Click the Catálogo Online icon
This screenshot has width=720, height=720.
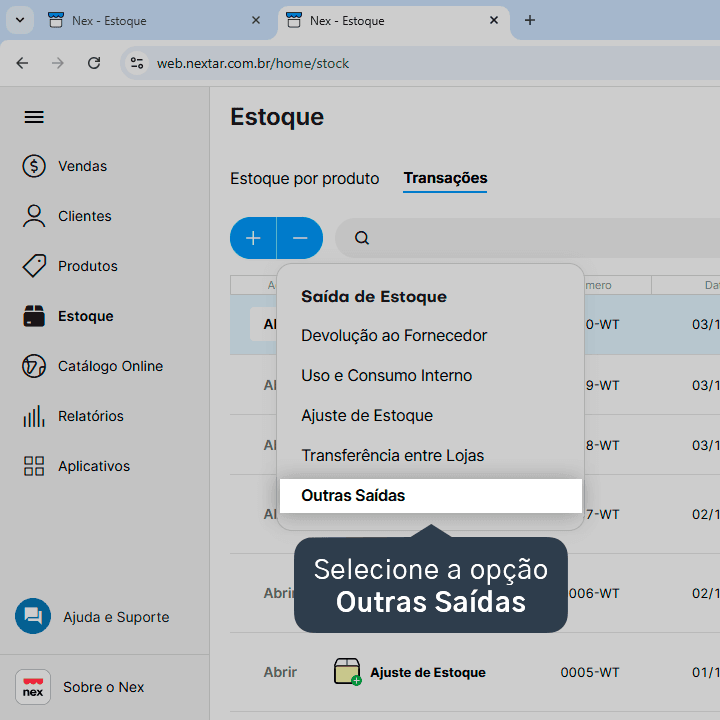(x=34, y=366)
